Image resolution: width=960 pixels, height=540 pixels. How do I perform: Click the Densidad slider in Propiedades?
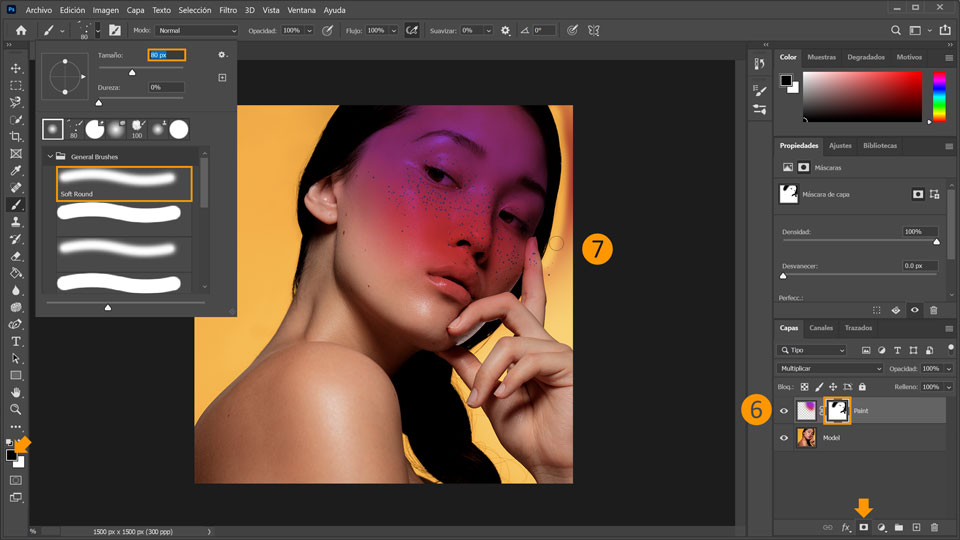coord(860,242)
